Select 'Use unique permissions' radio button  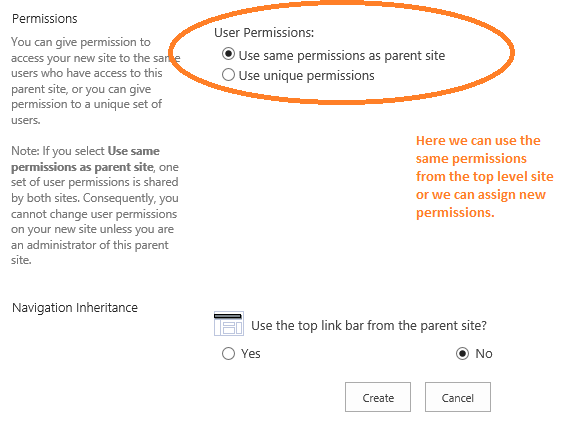tap(228, 75)
